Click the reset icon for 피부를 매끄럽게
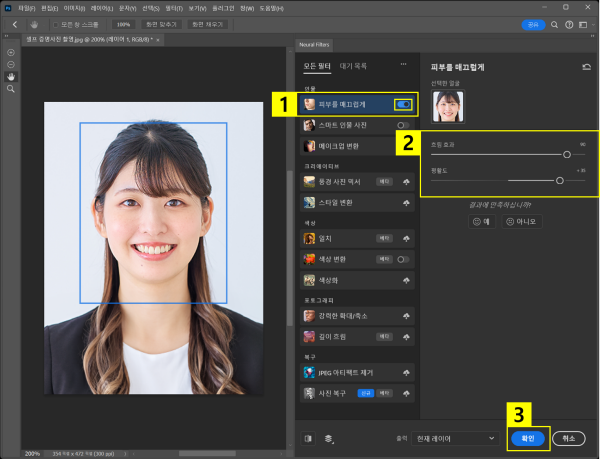This screenshot has width=600, height=459. pos(585,67)
